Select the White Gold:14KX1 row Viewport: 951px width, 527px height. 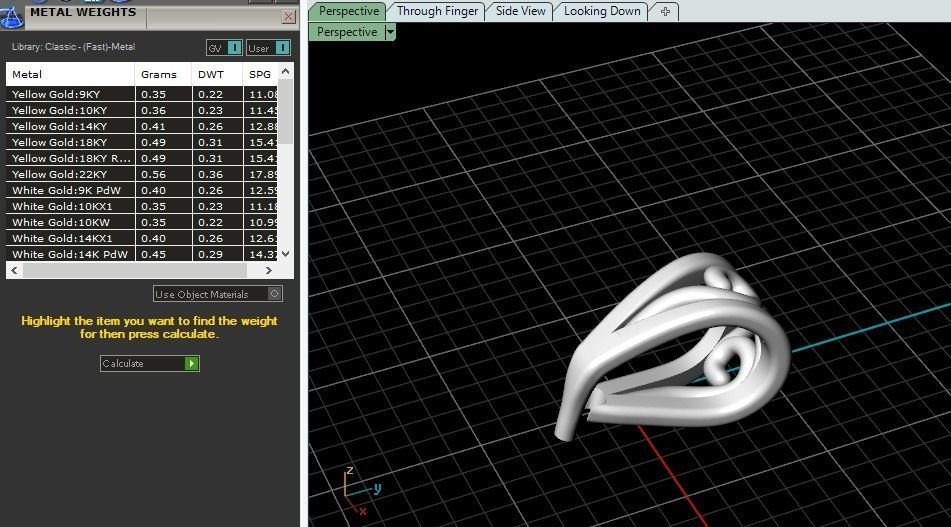pyautogui.click(x=142, y=238)
